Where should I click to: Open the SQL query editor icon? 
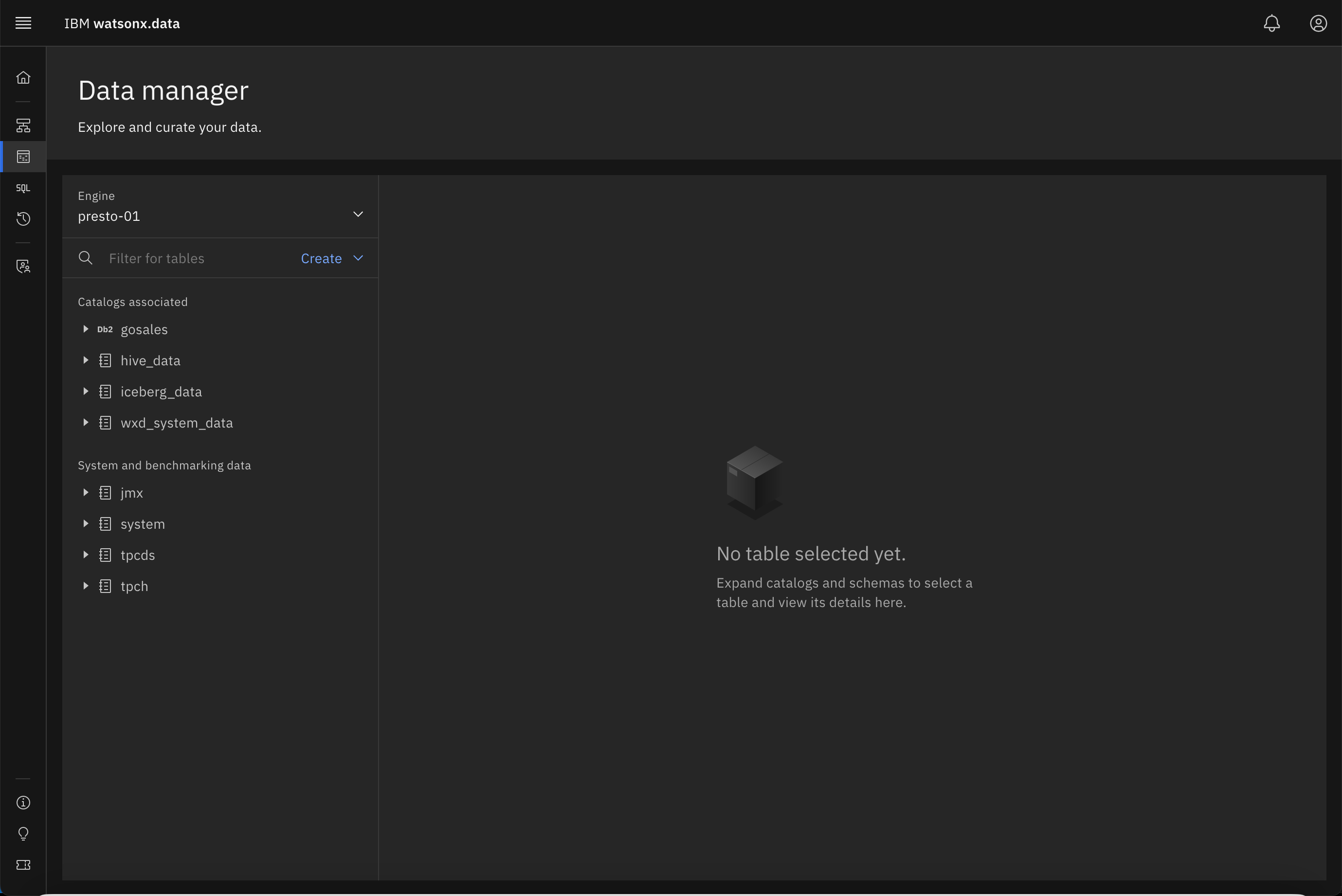point(23,188)
